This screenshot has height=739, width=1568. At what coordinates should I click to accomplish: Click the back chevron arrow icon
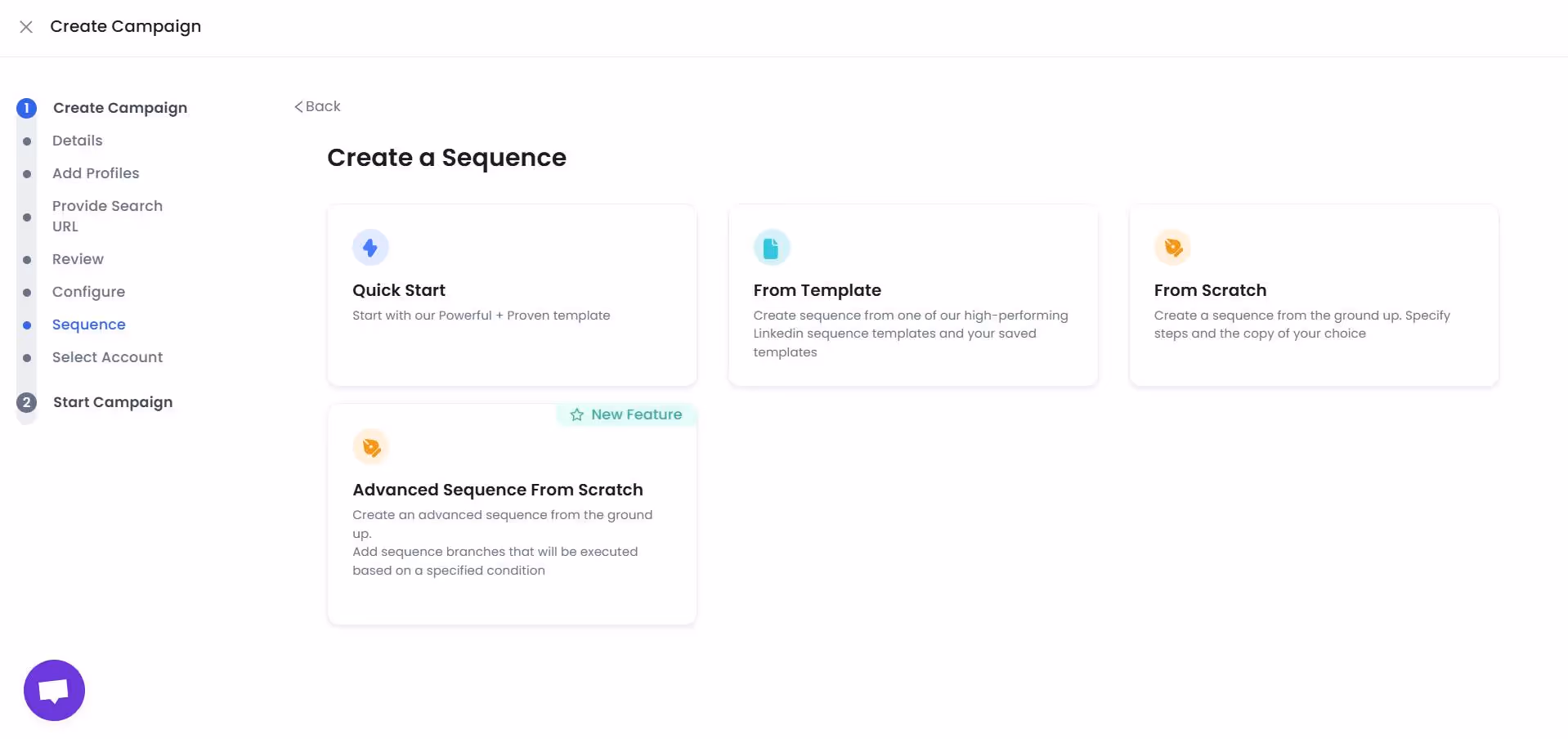[x=298, y=106]
